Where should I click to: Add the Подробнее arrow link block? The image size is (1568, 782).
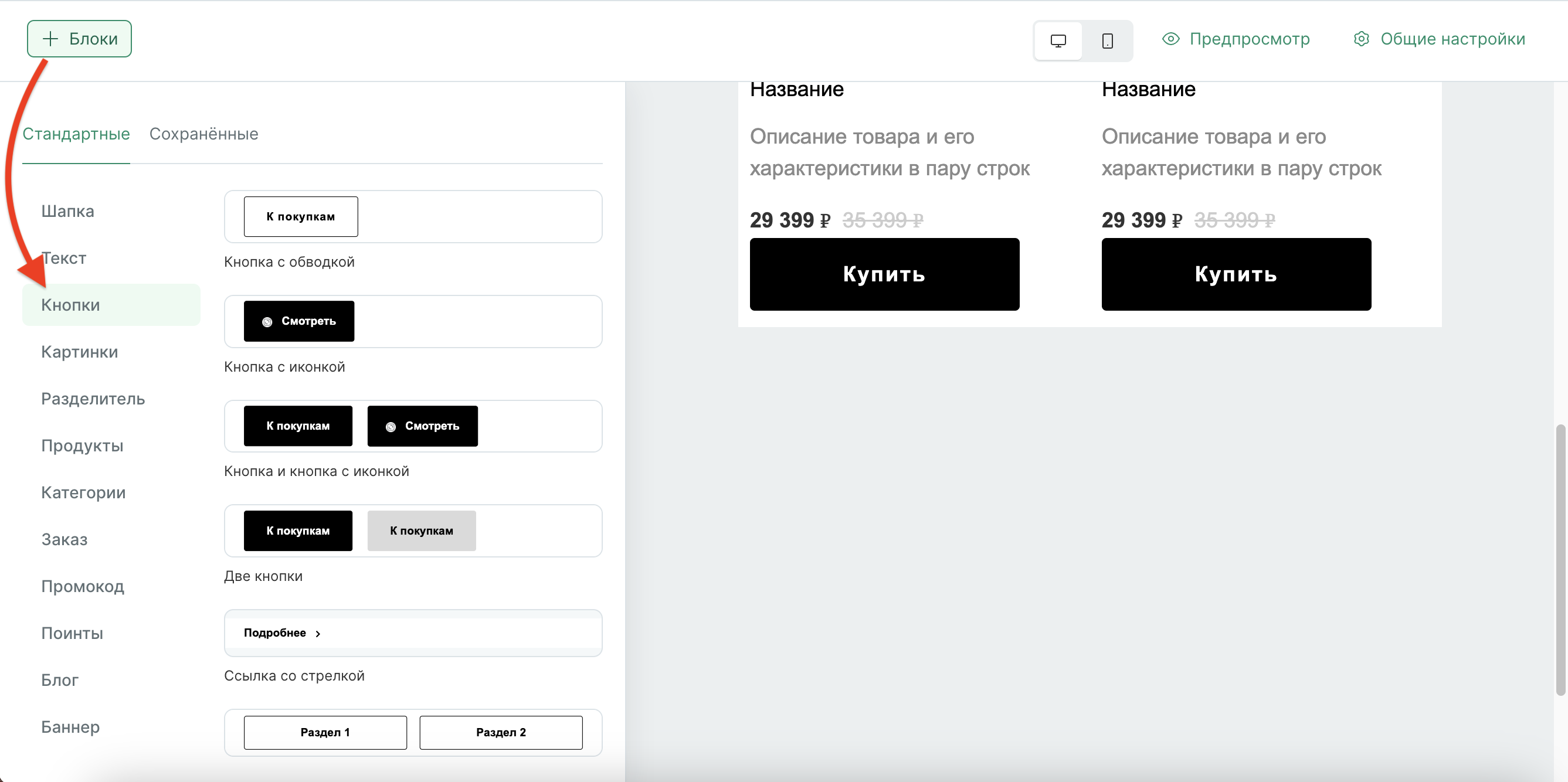tap(413, 633)
